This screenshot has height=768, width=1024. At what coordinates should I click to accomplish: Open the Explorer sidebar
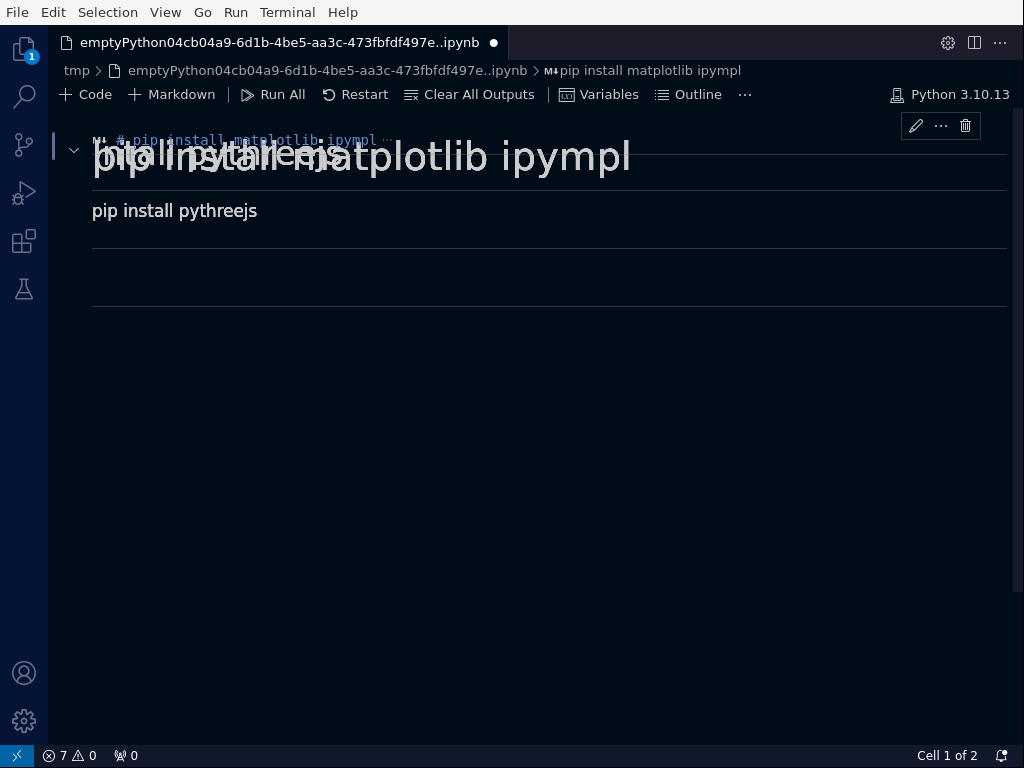tap(22, 47)
